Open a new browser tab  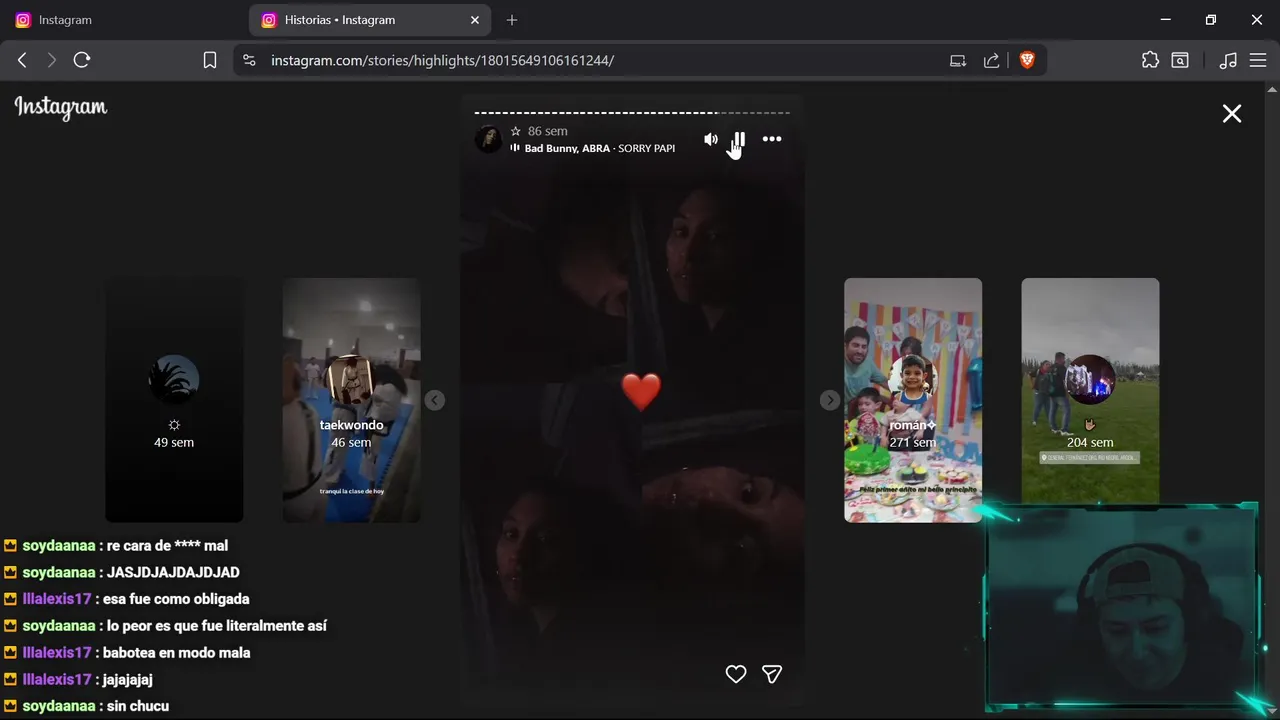click(x=512, y=20)
